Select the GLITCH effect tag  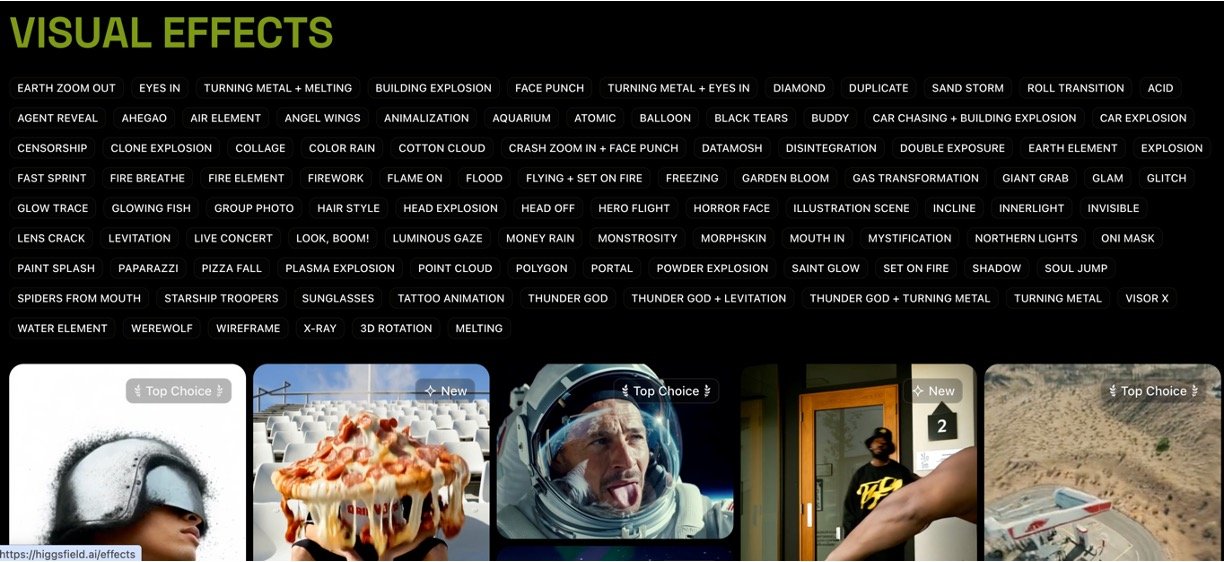click(1167, 178)
